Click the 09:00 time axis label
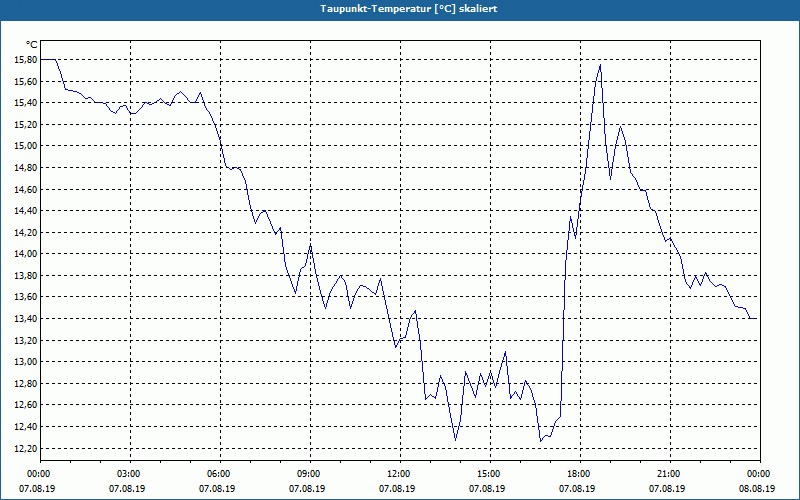This screenshot has height=500, width=800. (x=310, y=474)
